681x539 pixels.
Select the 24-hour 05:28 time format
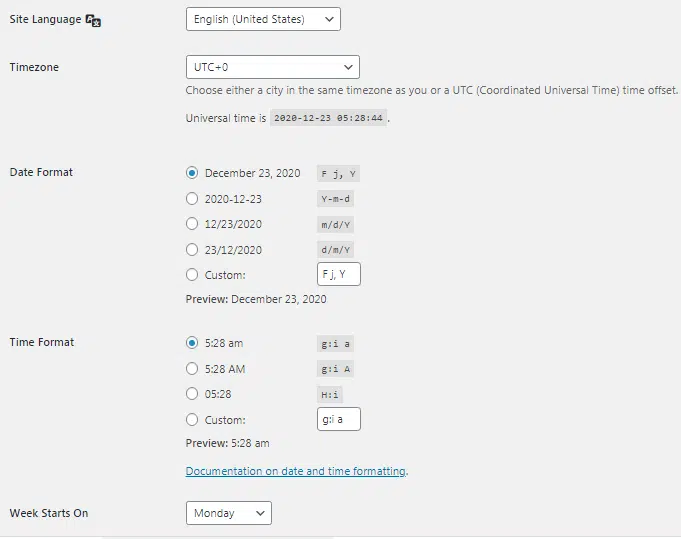(192, 394)
